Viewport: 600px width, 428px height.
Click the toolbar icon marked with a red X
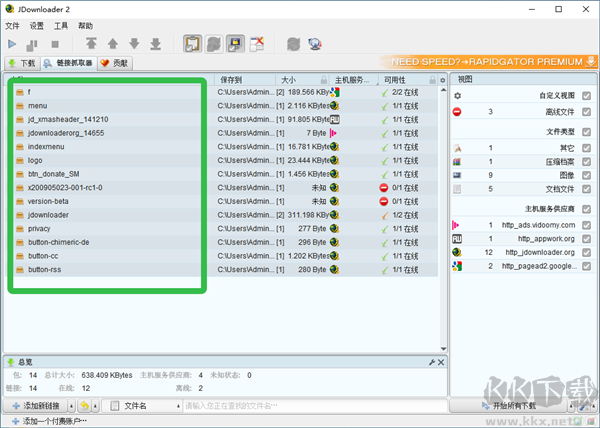click(x=257, y=44)
